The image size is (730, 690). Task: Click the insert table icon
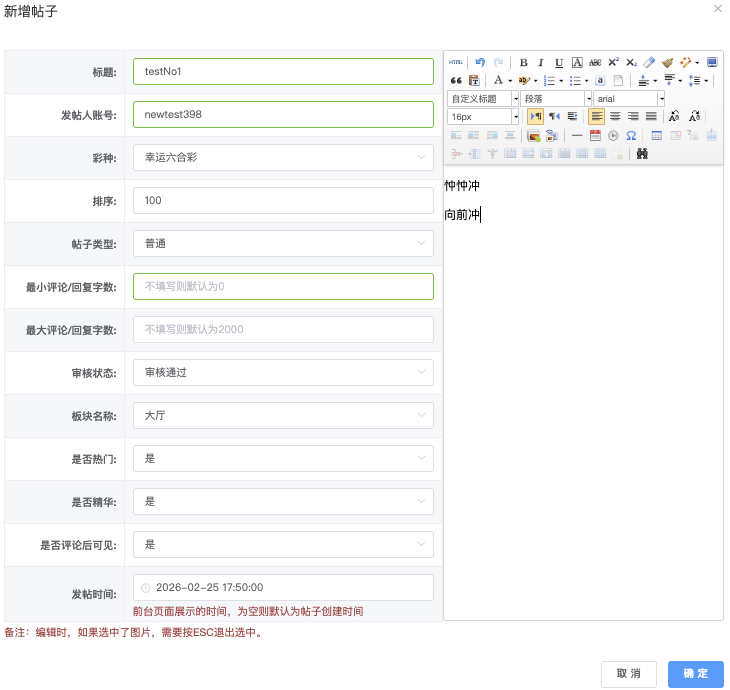pos(657,135)
